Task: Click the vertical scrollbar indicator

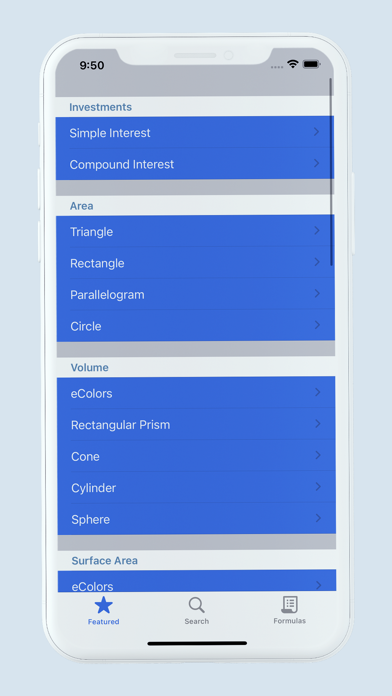Action: tap(331, 172)
